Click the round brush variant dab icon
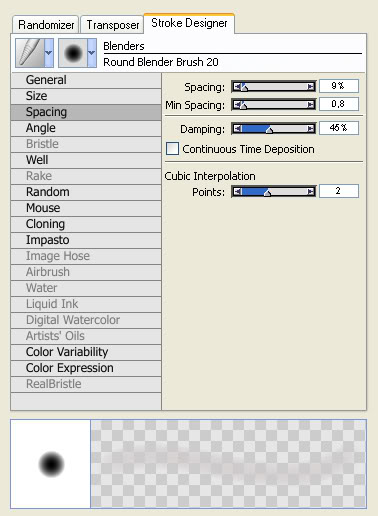Screen dimensions: 378x516 [73, 53]
